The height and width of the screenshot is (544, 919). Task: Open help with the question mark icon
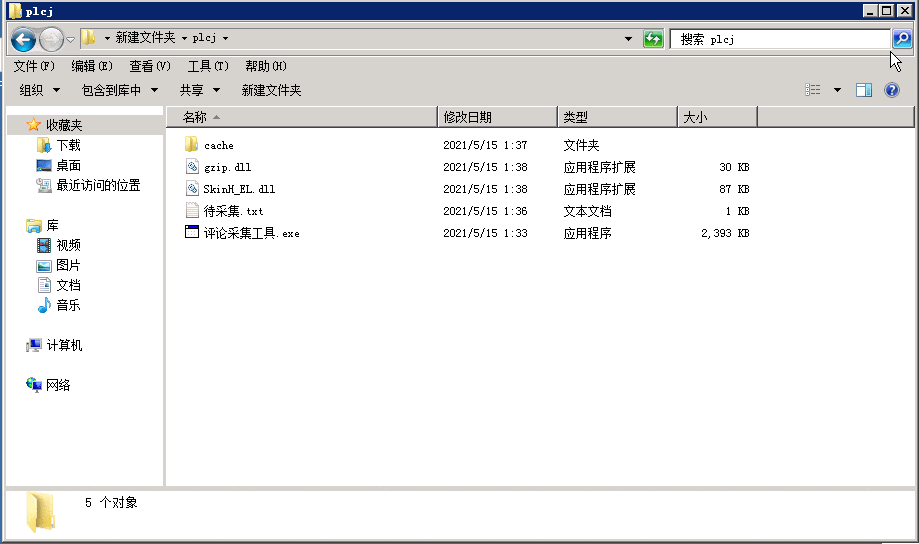point(891,90)
